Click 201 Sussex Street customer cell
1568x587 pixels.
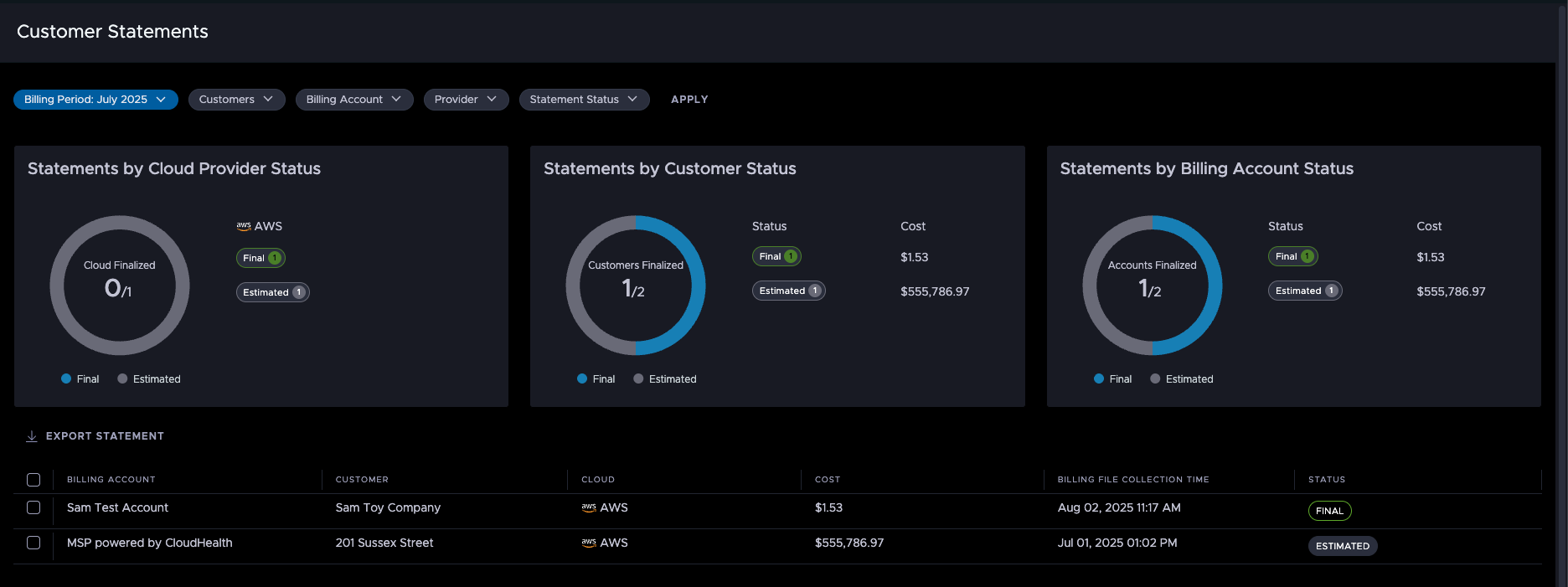[384, 543]
